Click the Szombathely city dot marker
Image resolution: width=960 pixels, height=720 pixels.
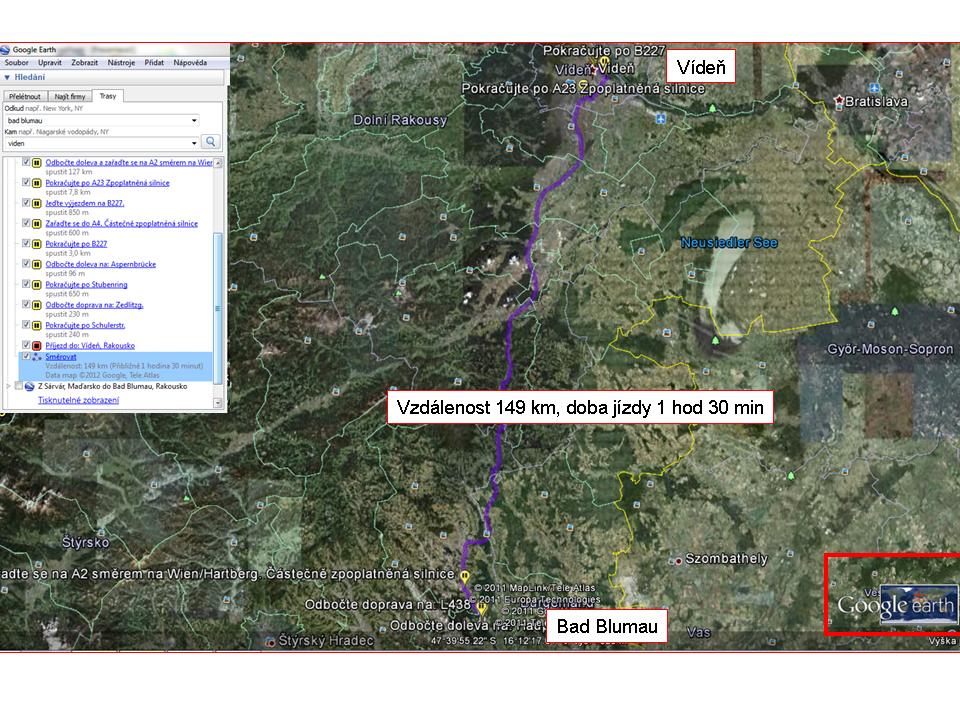tap(678, 560)
